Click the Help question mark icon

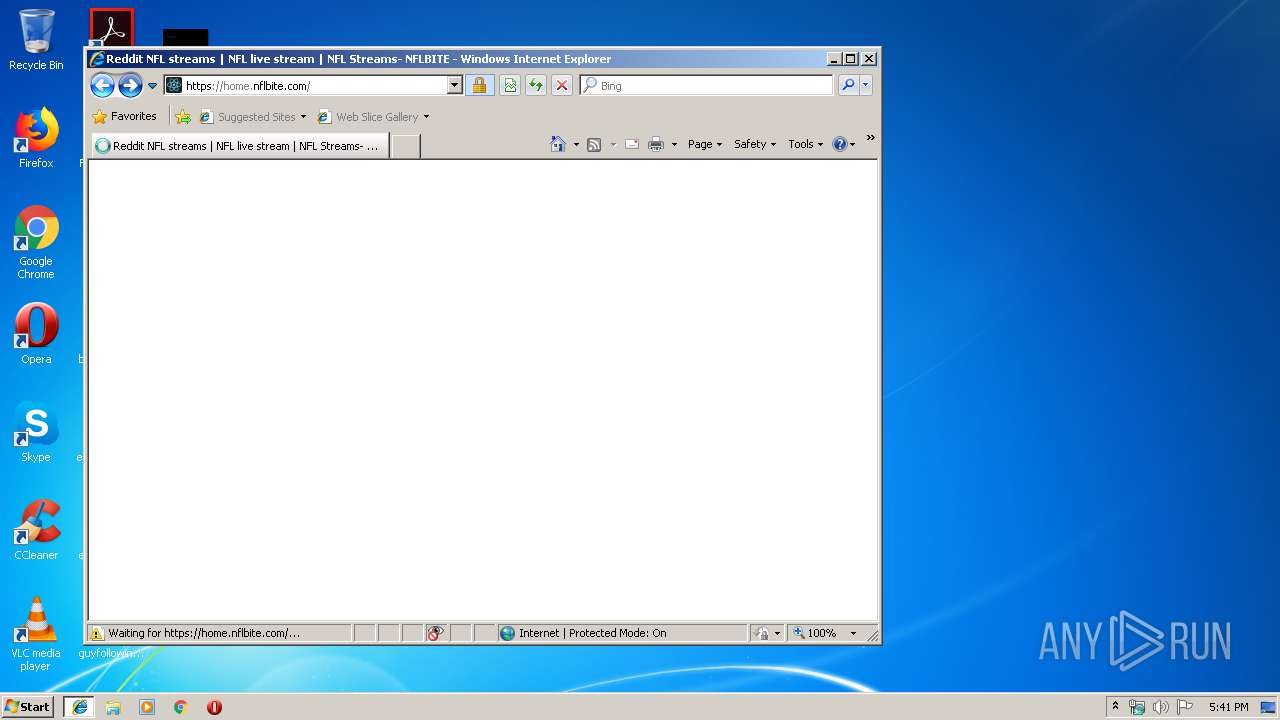[840, 144]
